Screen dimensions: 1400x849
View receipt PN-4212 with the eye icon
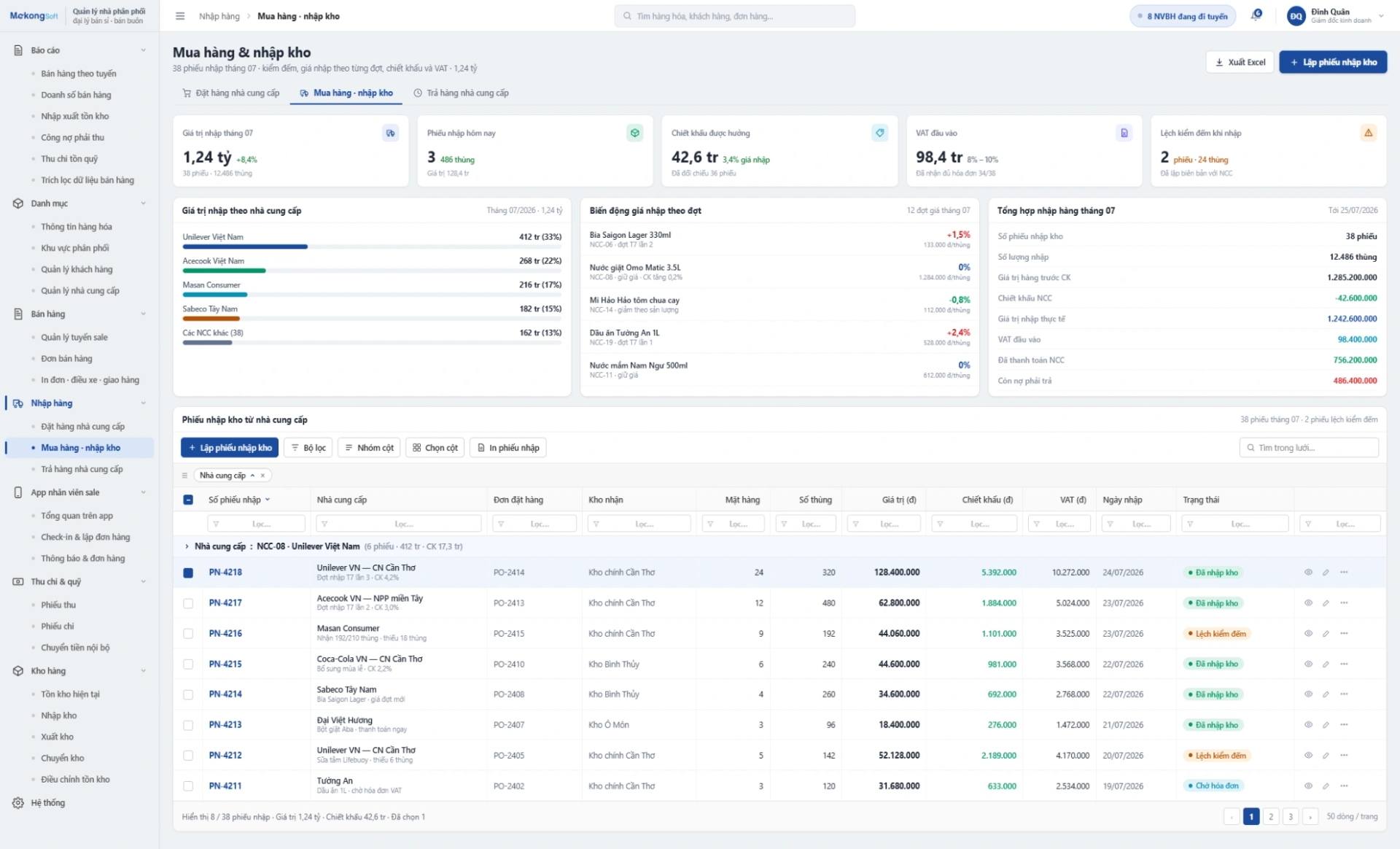click(1308, 756)
